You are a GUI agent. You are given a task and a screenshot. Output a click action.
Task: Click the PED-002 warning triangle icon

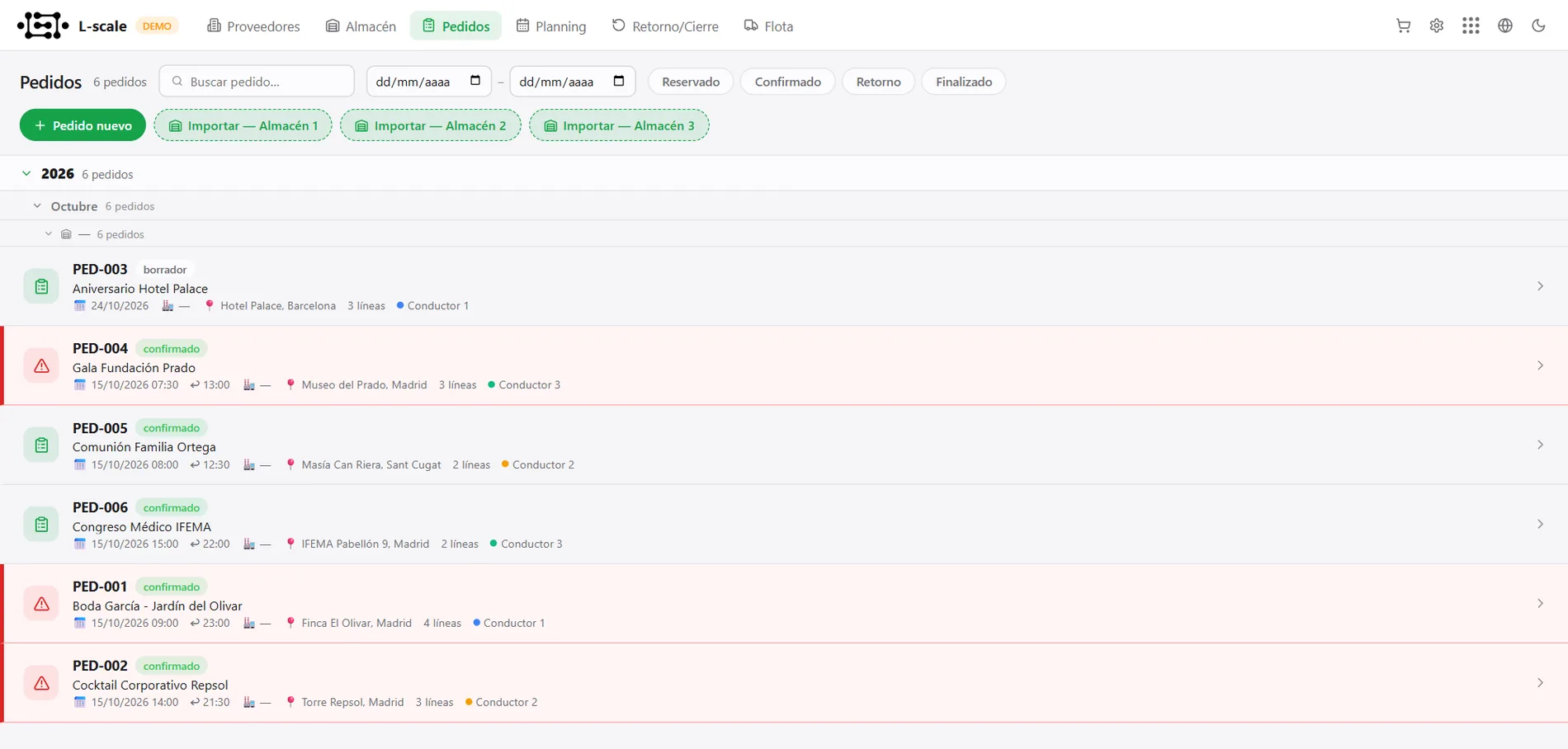click(x=41, y=683)
